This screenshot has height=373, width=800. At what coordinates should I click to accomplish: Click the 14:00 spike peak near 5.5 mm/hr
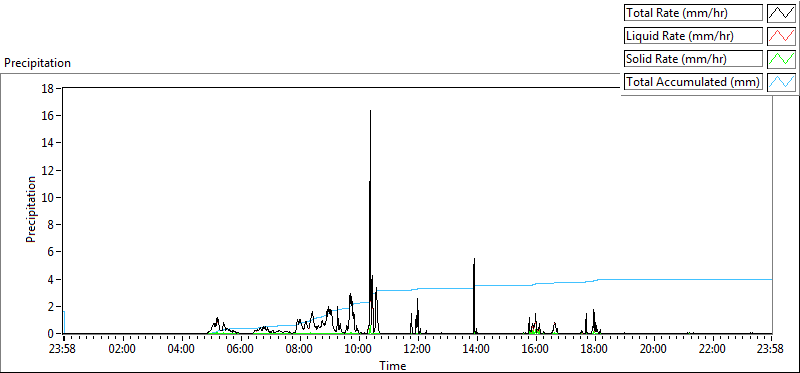(474, 259)
